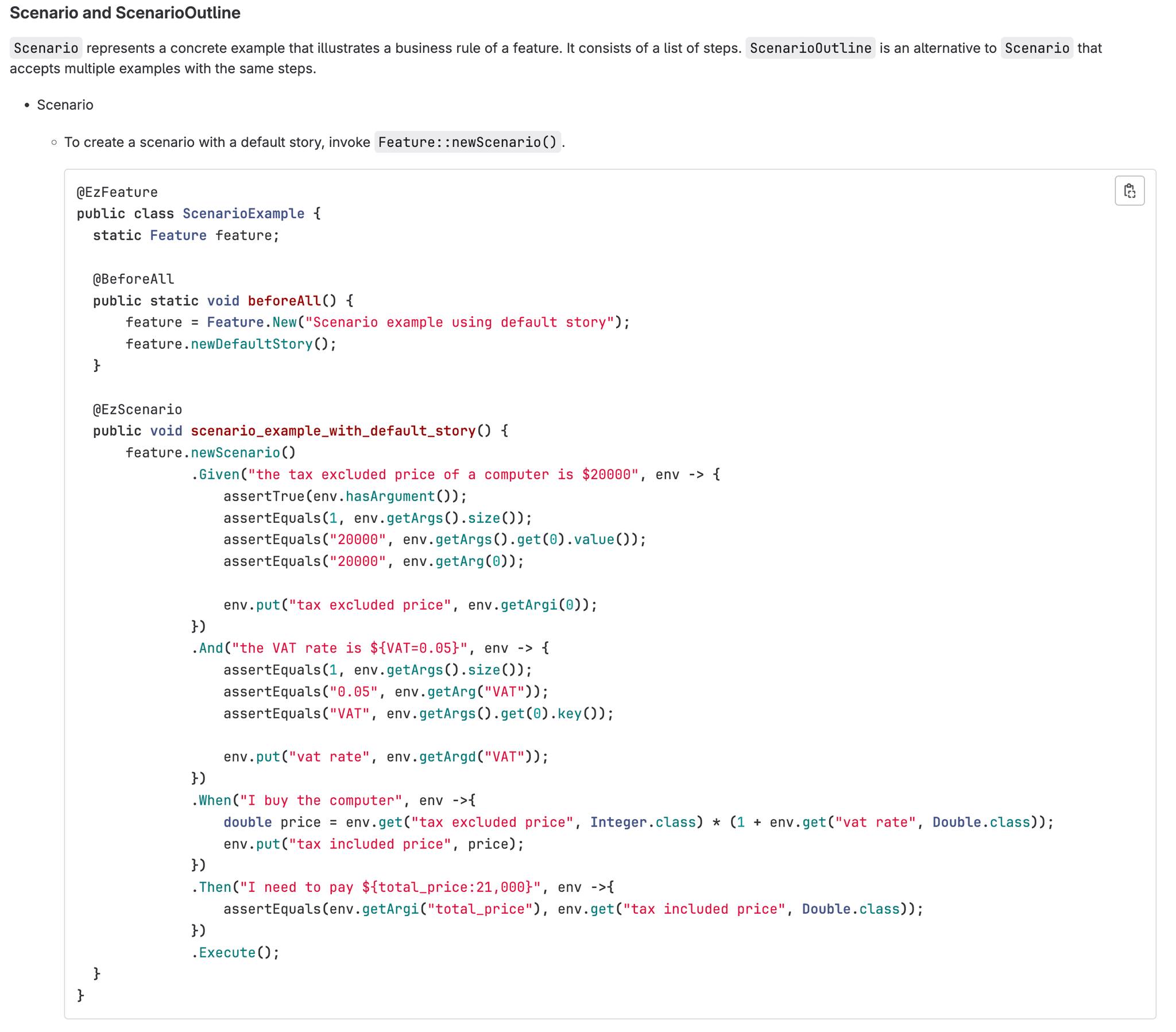Click 'assertTrue(env.hasArgument());' line

click(x=345, y=496)
